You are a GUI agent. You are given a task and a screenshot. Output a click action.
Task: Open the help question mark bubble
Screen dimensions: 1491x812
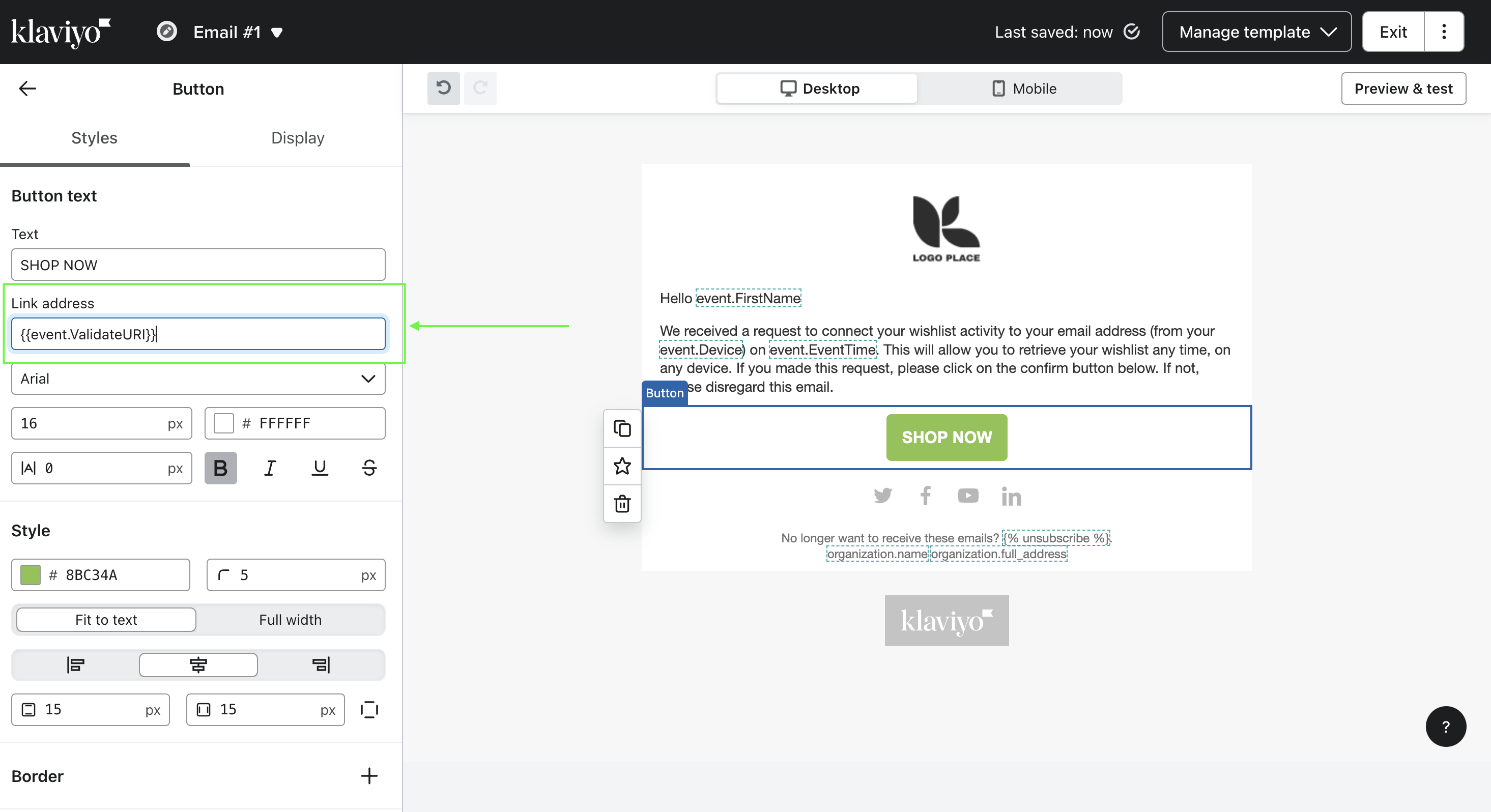pyautogui.click(x=1445, y=727)
